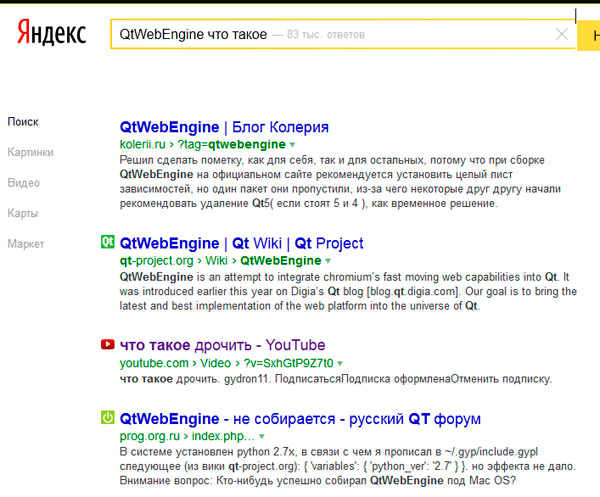The image size is (600, 497).
Task: Switch to the Картинки section
Action: click(x=30, y=152)
